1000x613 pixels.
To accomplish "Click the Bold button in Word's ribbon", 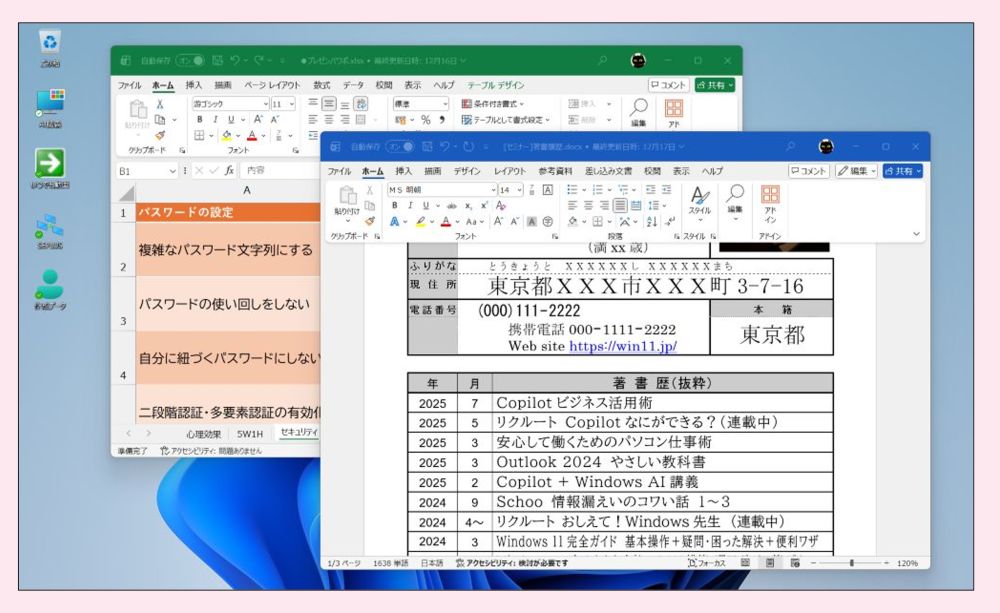I will click(x=394, y=205).
